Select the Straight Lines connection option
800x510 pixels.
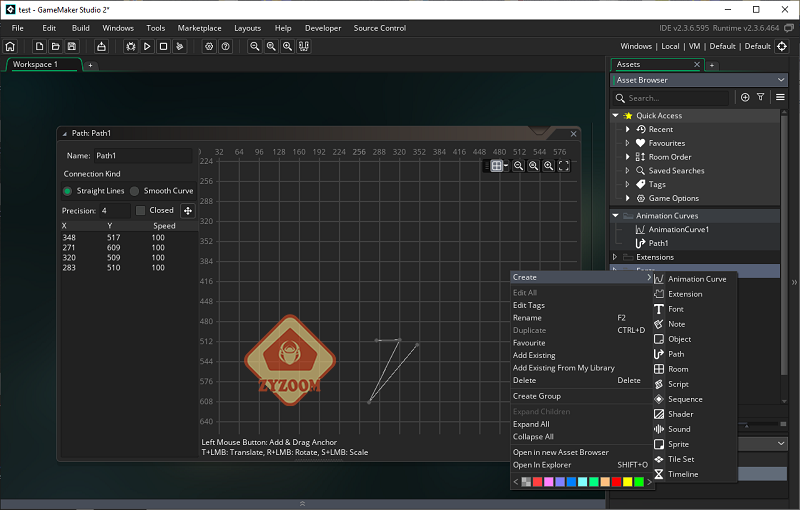[x=93, y=191]
